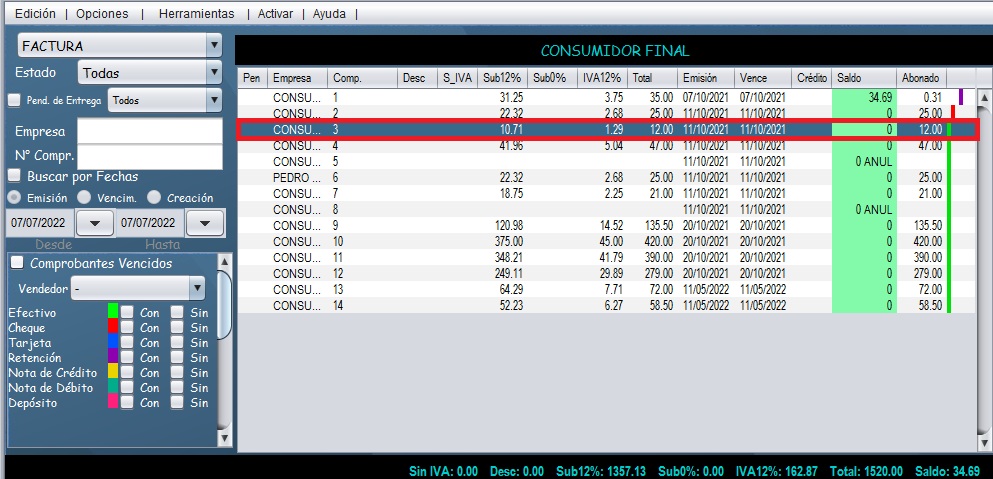Viewport: 993px width, 479px height.
Task: Sort by the Saldo column header
Action: click(863, 78)
